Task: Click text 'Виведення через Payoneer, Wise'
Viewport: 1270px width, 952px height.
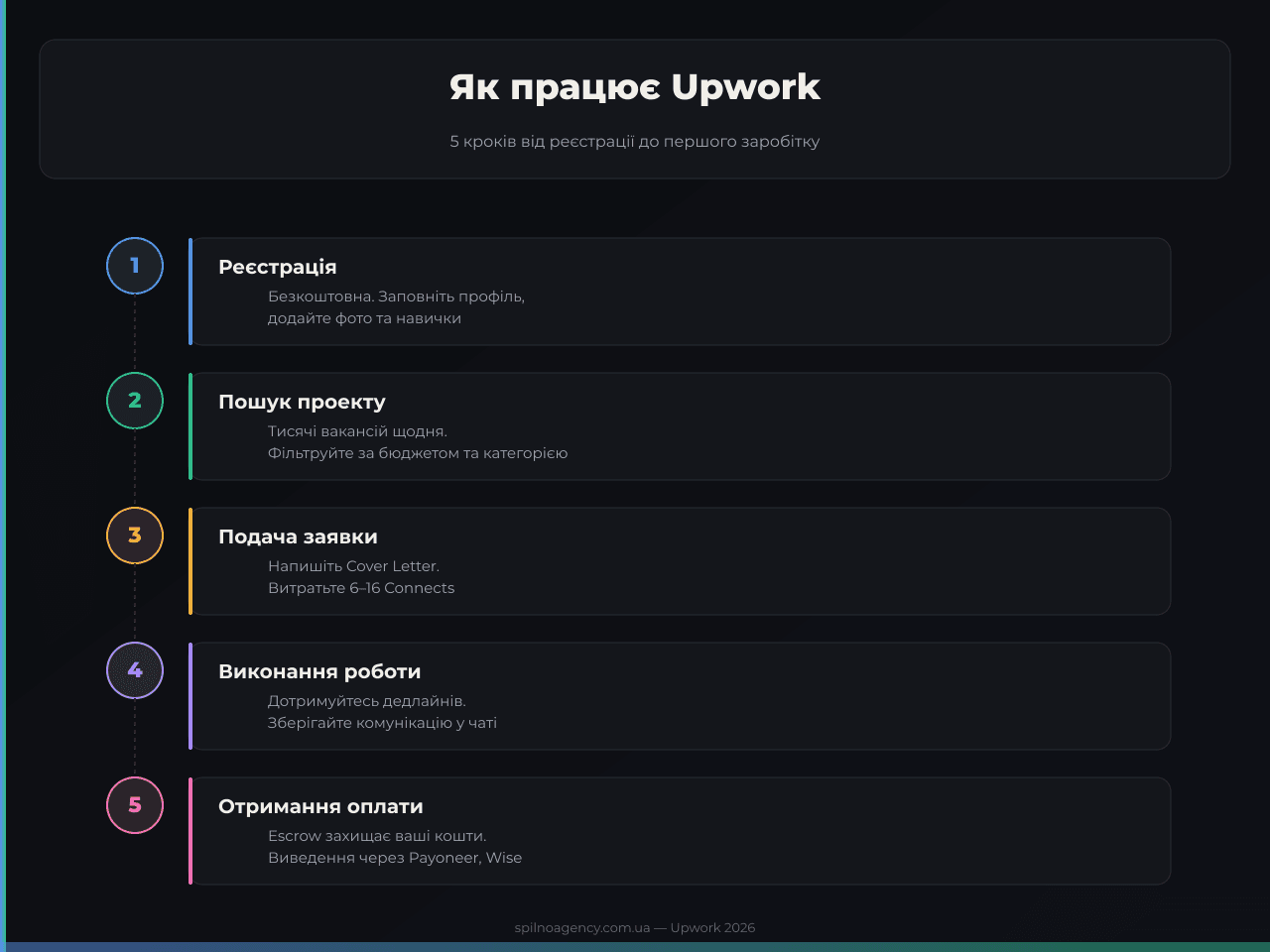Action: pos(395,858)
